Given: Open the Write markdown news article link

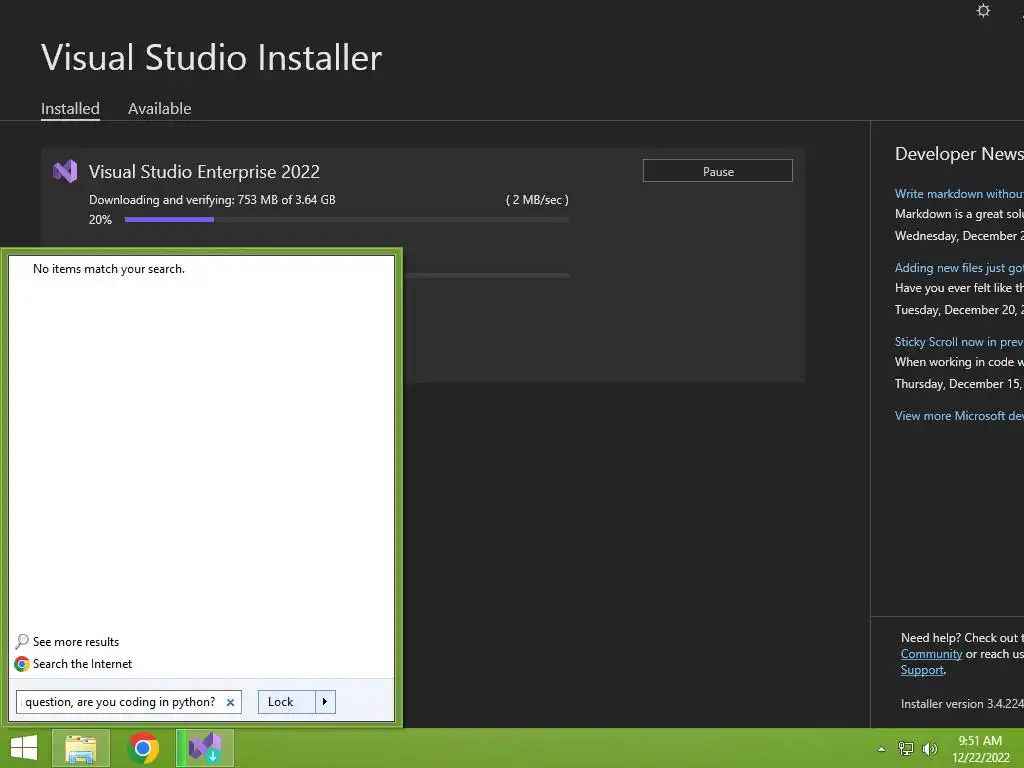Looking at the screenshot, I should (x=959, y=194).
